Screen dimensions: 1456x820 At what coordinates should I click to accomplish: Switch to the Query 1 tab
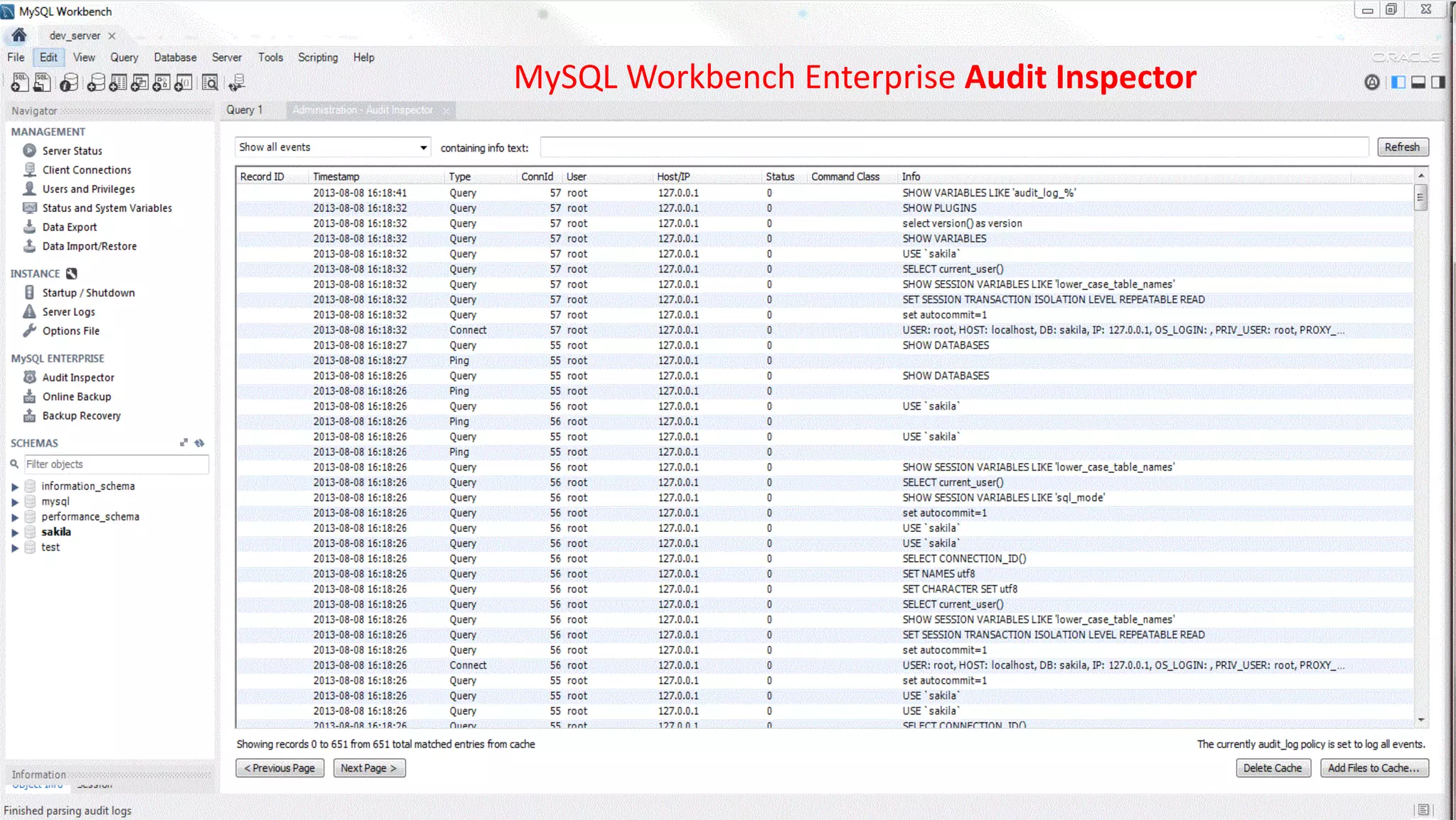(245, 110)
